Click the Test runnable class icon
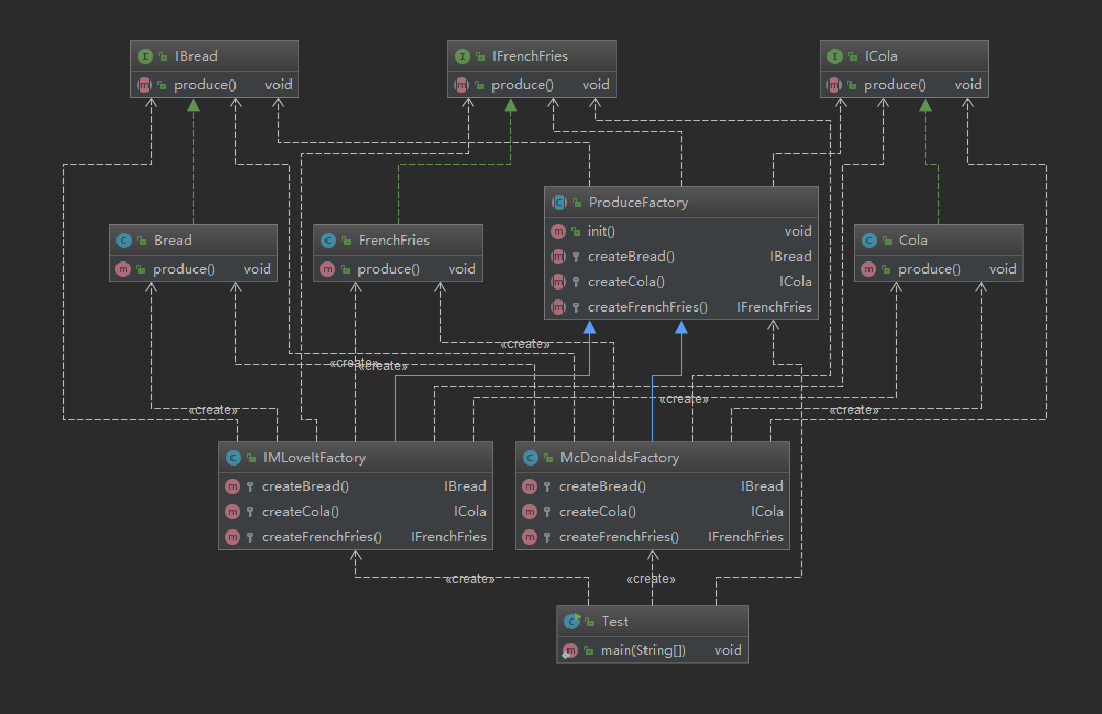 [x=572, y=621]
